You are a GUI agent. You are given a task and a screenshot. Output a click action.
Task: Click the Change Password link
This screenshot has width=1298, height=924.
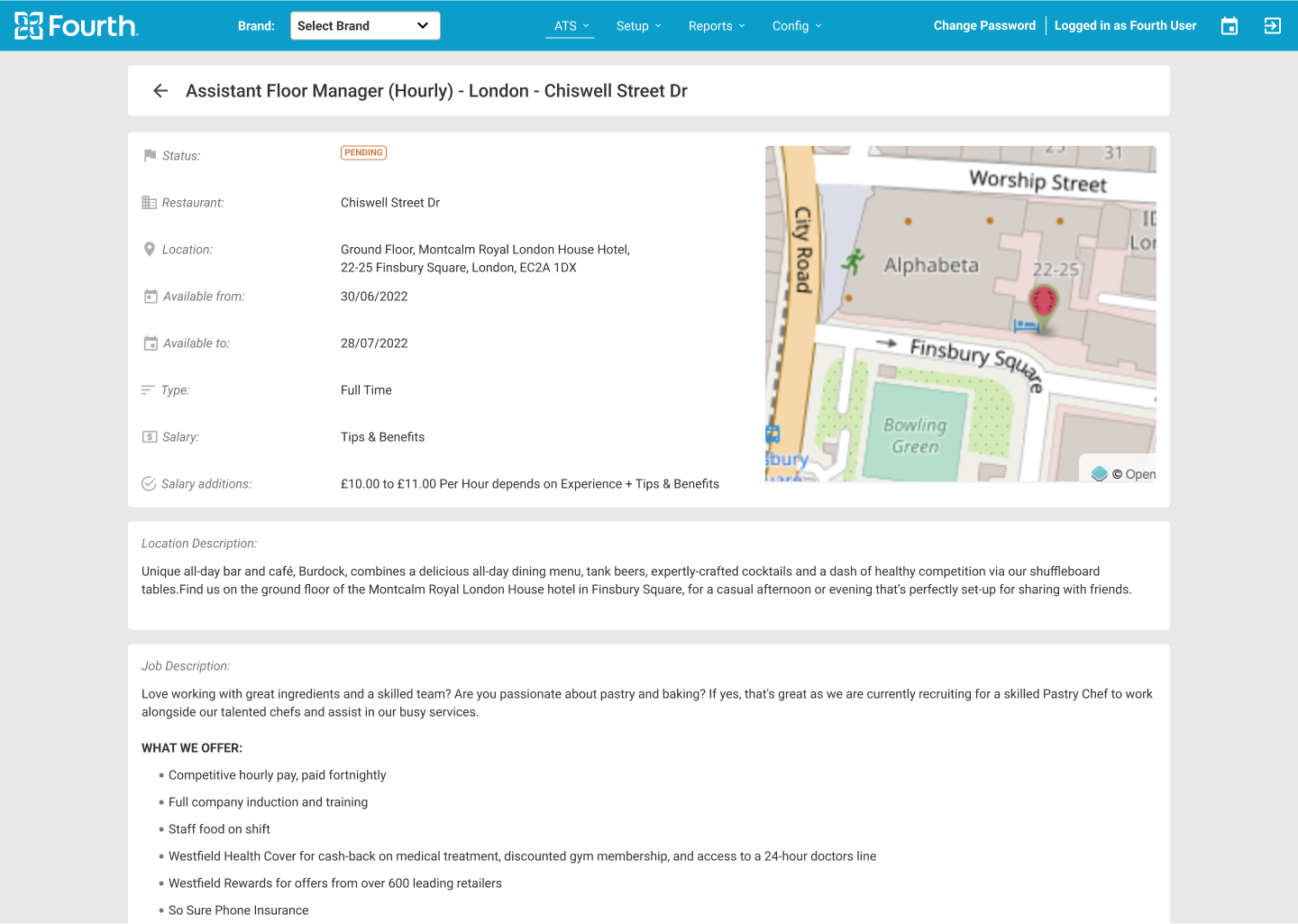tap(984, 26)
